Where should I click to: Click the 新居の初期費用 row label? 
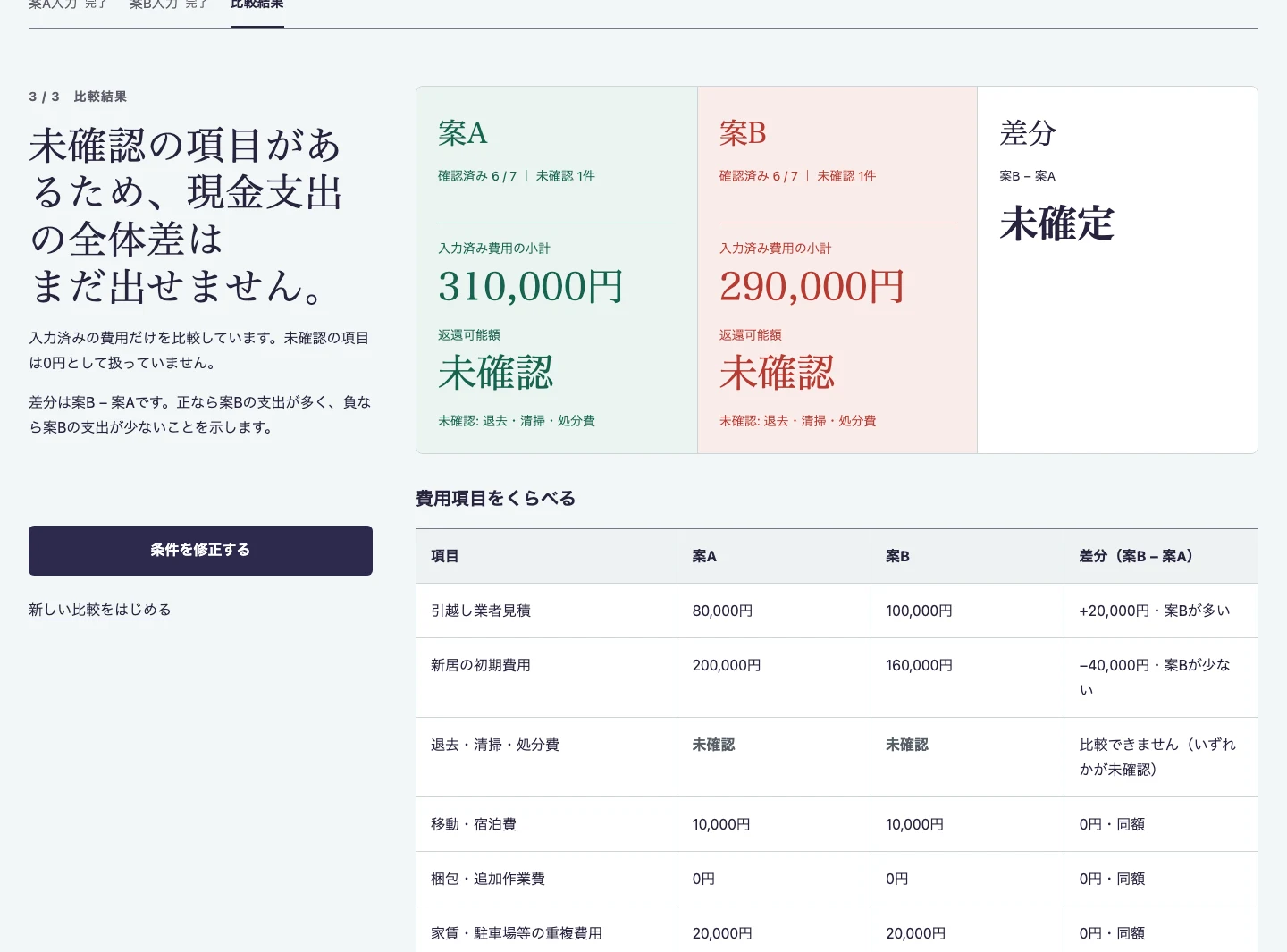click(x=481, y=665)
